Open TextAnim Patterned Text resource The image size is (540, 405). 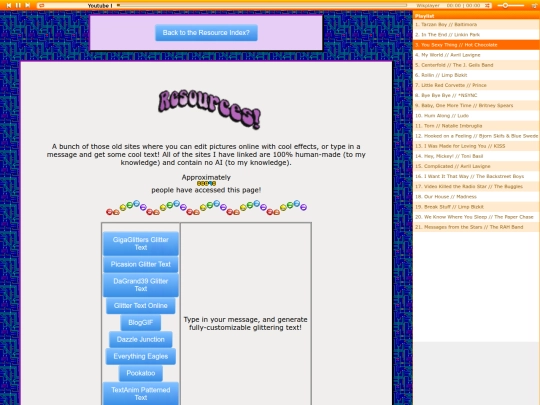(x=141, y=394)
